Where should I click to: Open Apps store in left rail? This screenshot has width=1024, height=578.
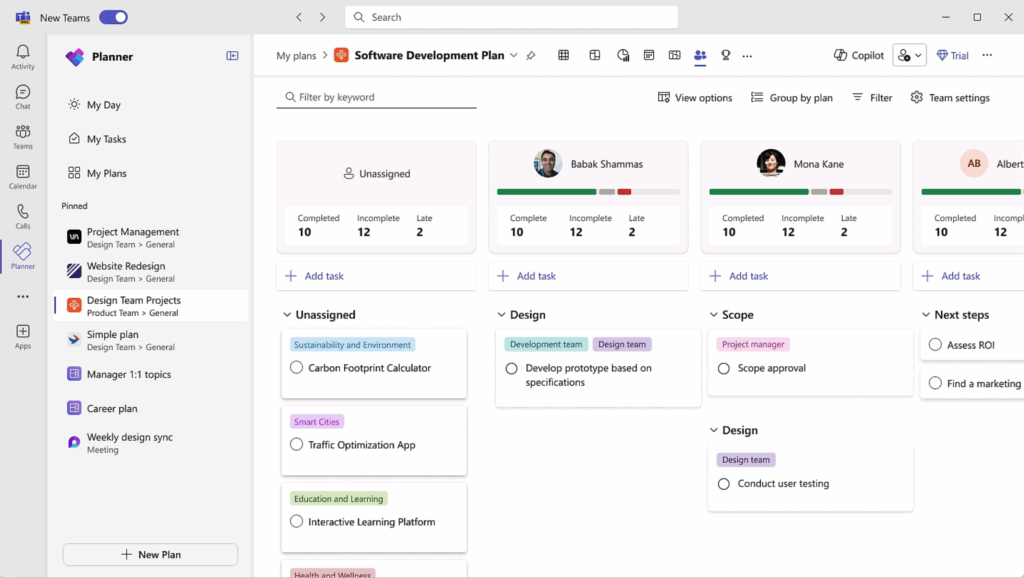pyautogui.click(x=23, y=336)
